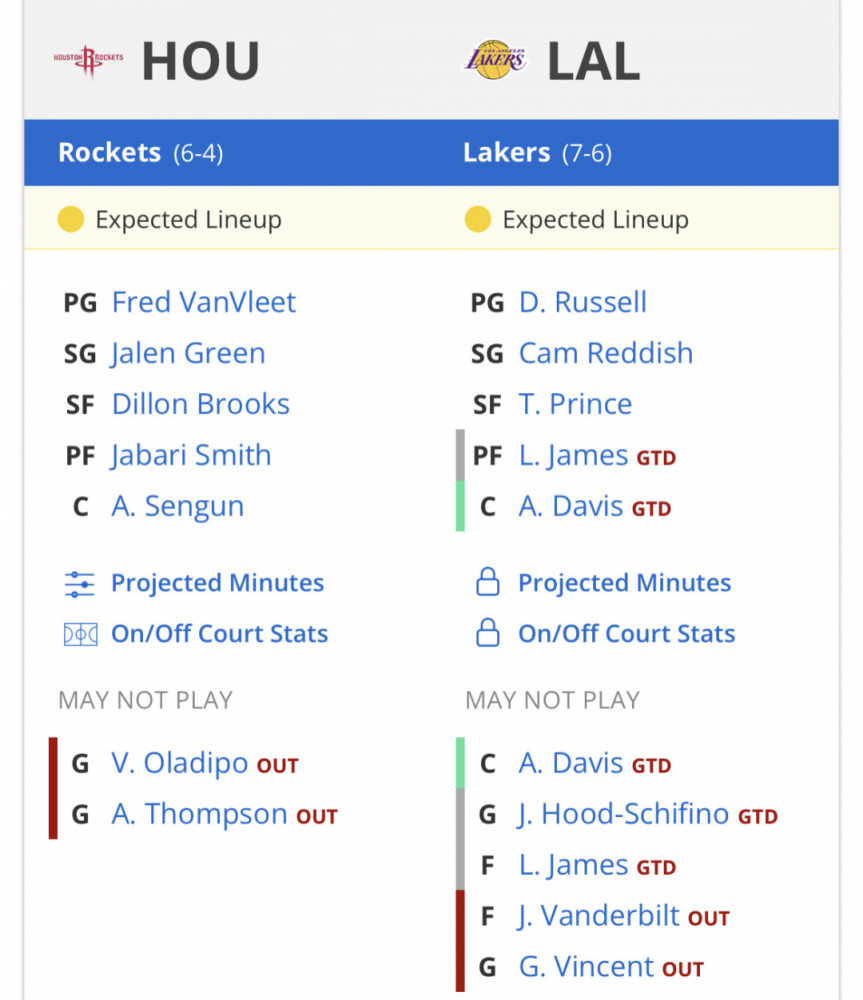Click J. Hood-Schifino player name
The height and width of the screenshot is (1000, 863).
coord(623,814)
